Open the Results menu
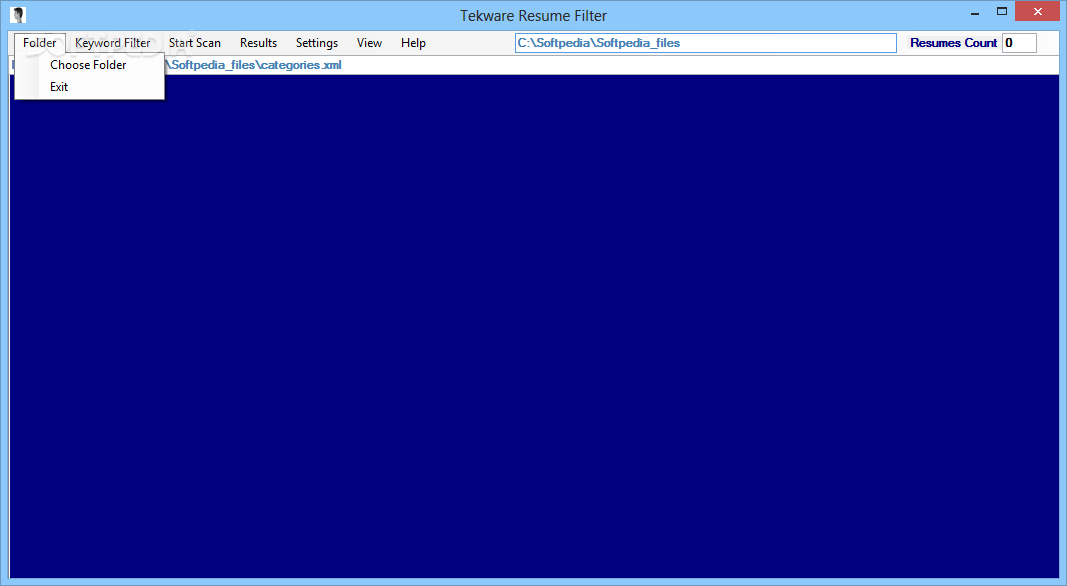 [259, 43]
